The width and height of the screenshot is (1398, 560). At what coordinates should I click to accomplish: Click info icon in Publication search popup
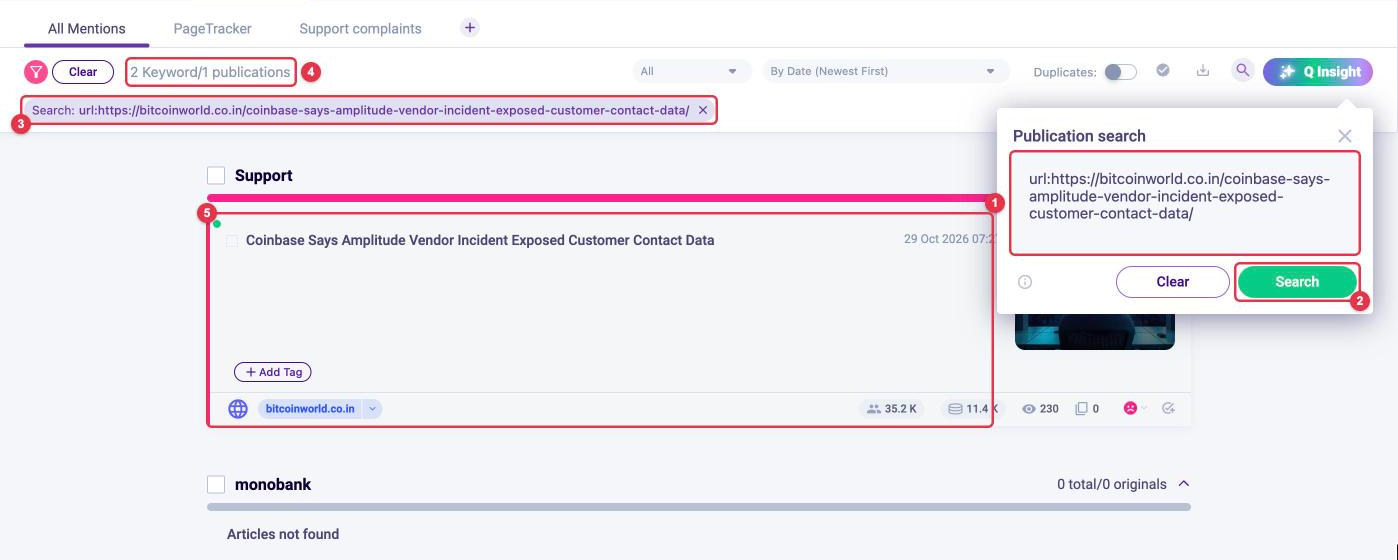click(x=1025, y=282)
